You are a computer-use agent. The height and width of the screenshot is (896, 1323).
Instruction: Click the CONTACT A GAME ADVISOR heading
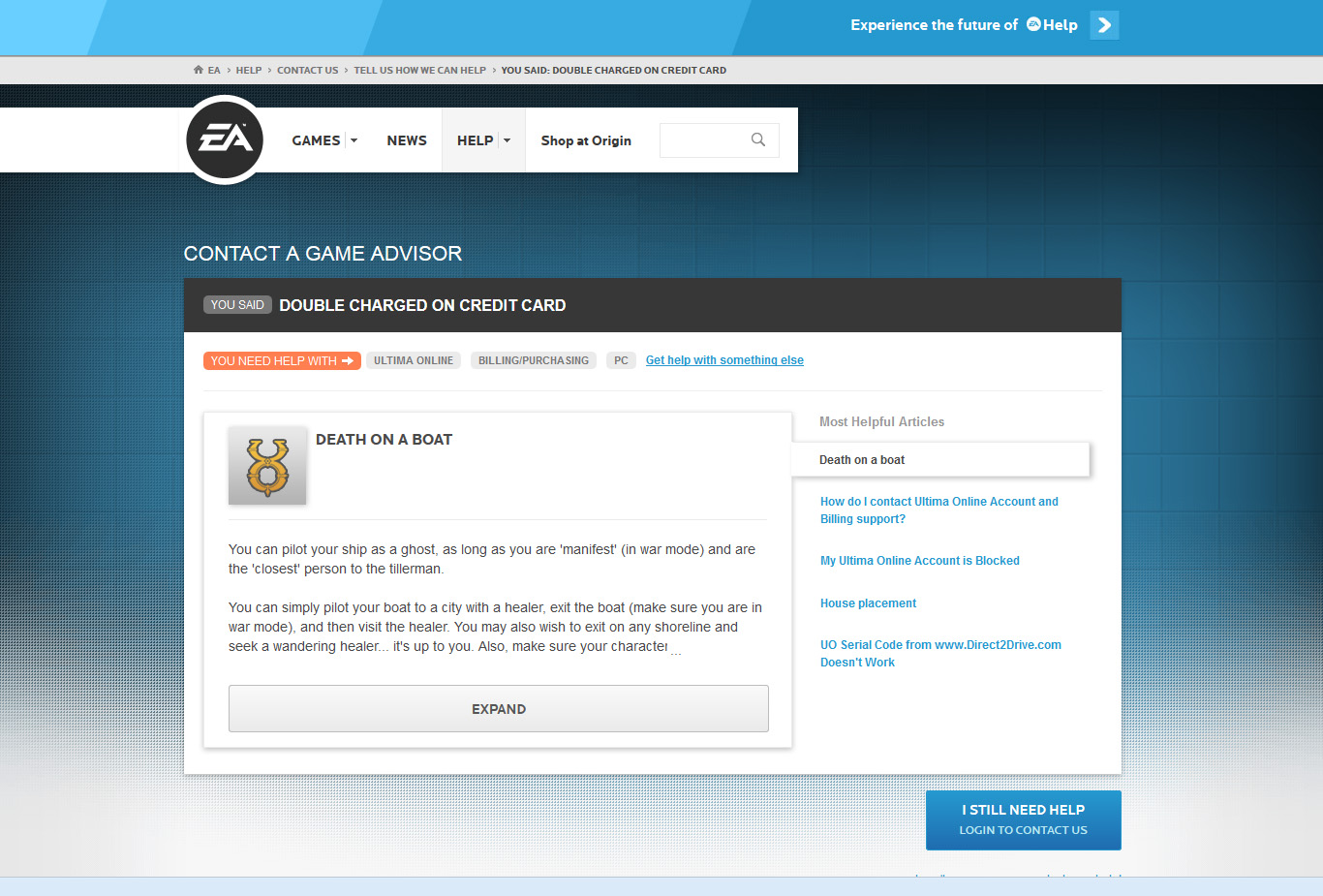coord(323,254)
